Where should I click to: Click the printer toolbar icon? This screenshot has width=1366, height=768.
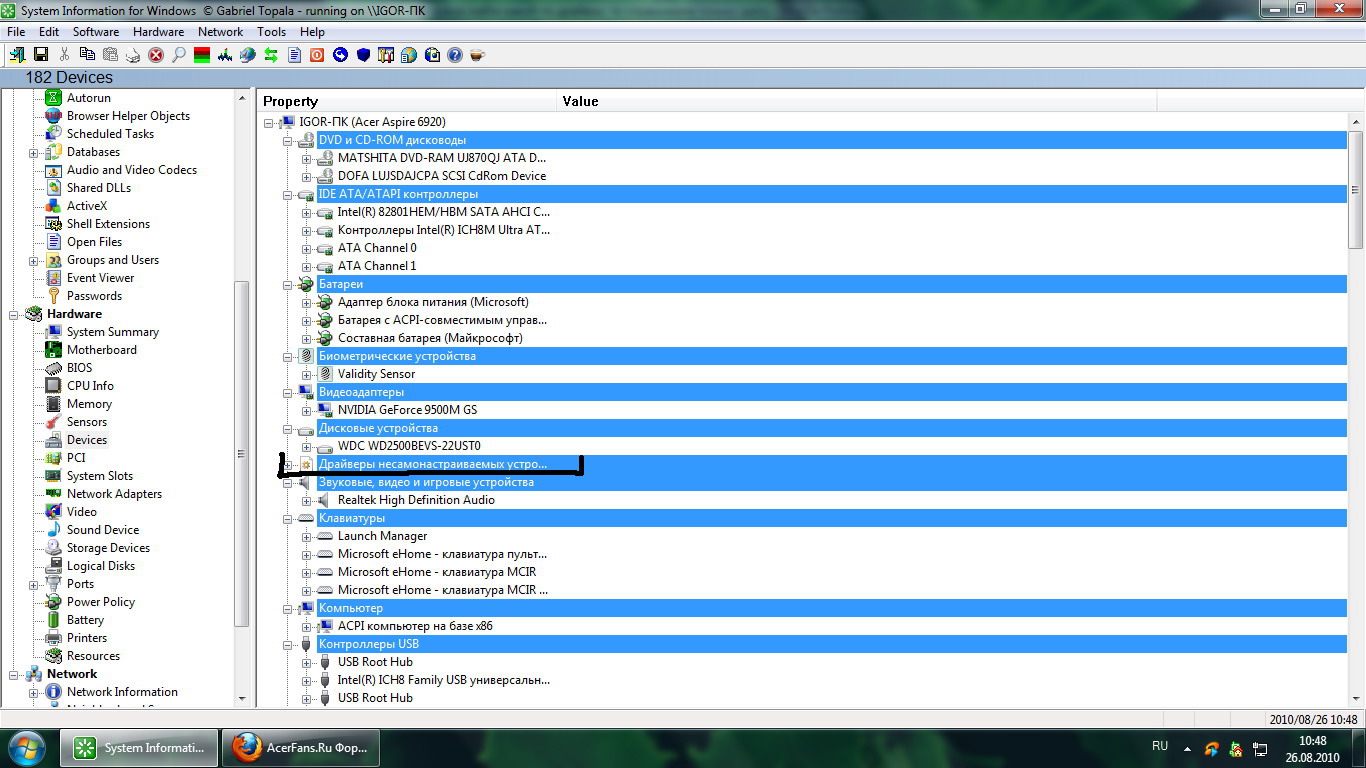coord(132,54)
